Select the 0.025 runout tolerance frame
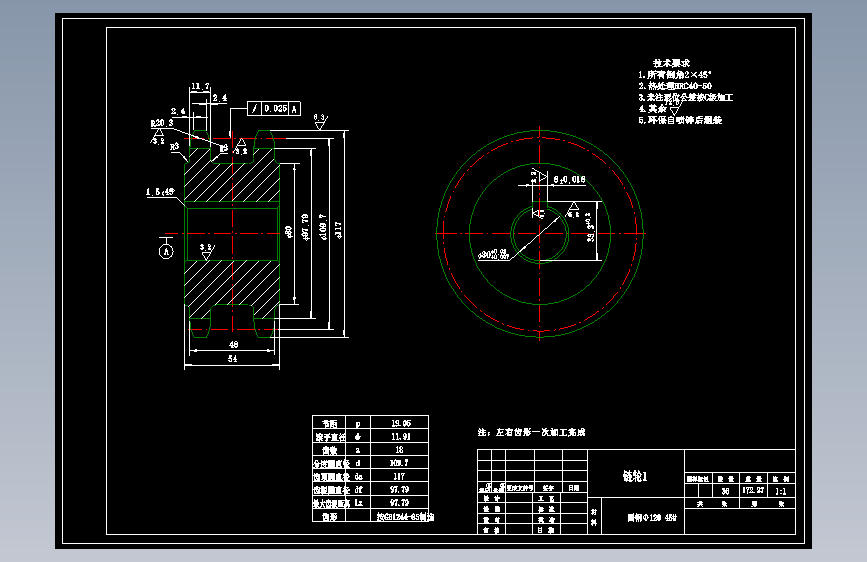 tap(274, 109)
